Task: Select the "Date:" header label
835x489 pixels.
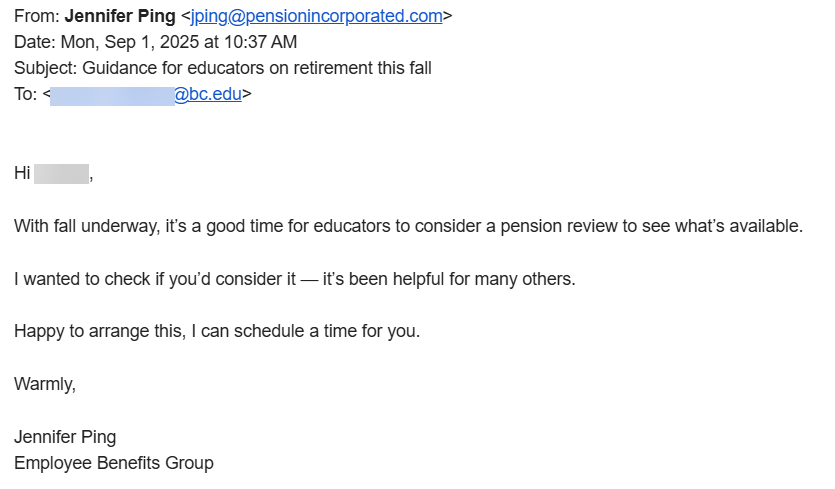Action: click(x=35, y=42)
